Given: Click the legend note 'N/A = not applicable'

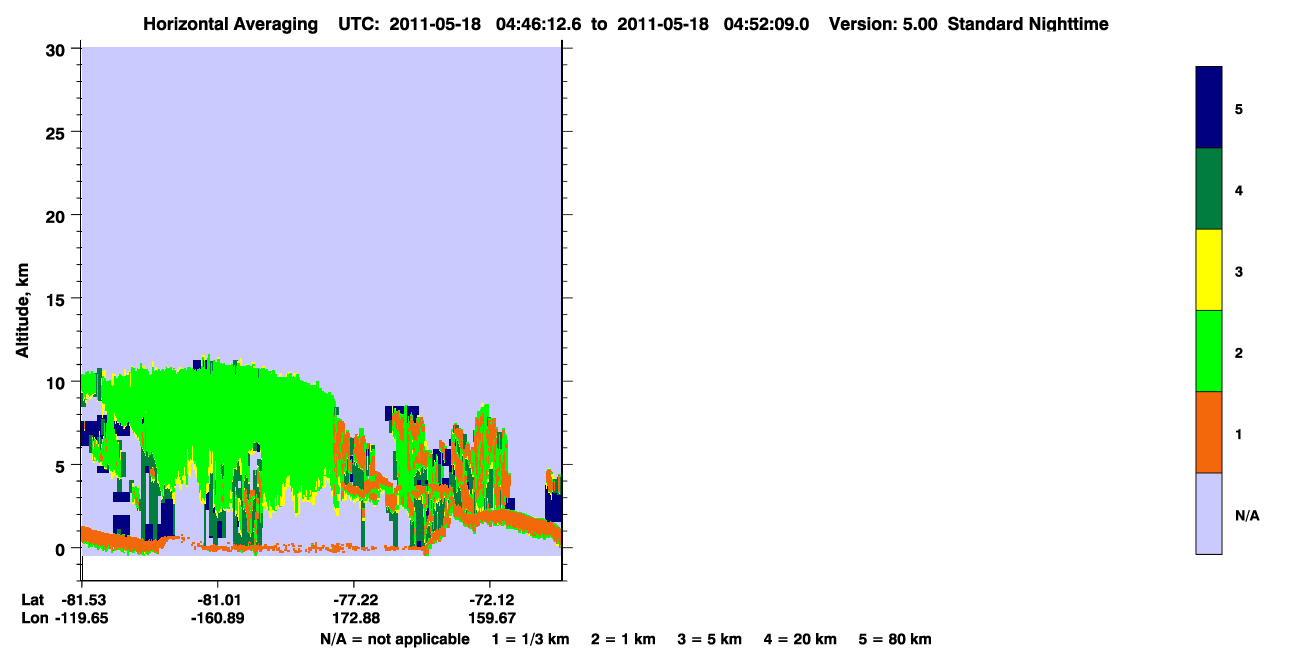Looking at the screenshot, I should coord(394,639).
